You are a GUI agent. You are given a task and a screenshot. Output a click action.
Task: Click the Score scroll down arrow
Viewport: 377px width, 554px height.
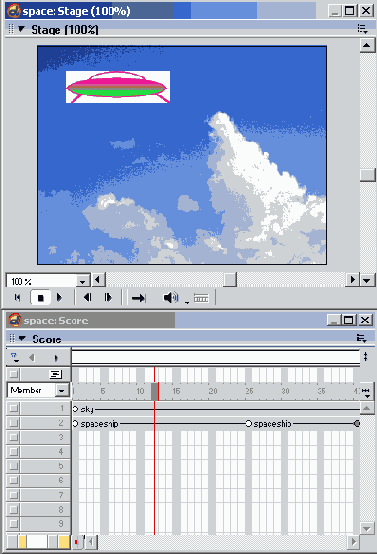click(366, 529)
